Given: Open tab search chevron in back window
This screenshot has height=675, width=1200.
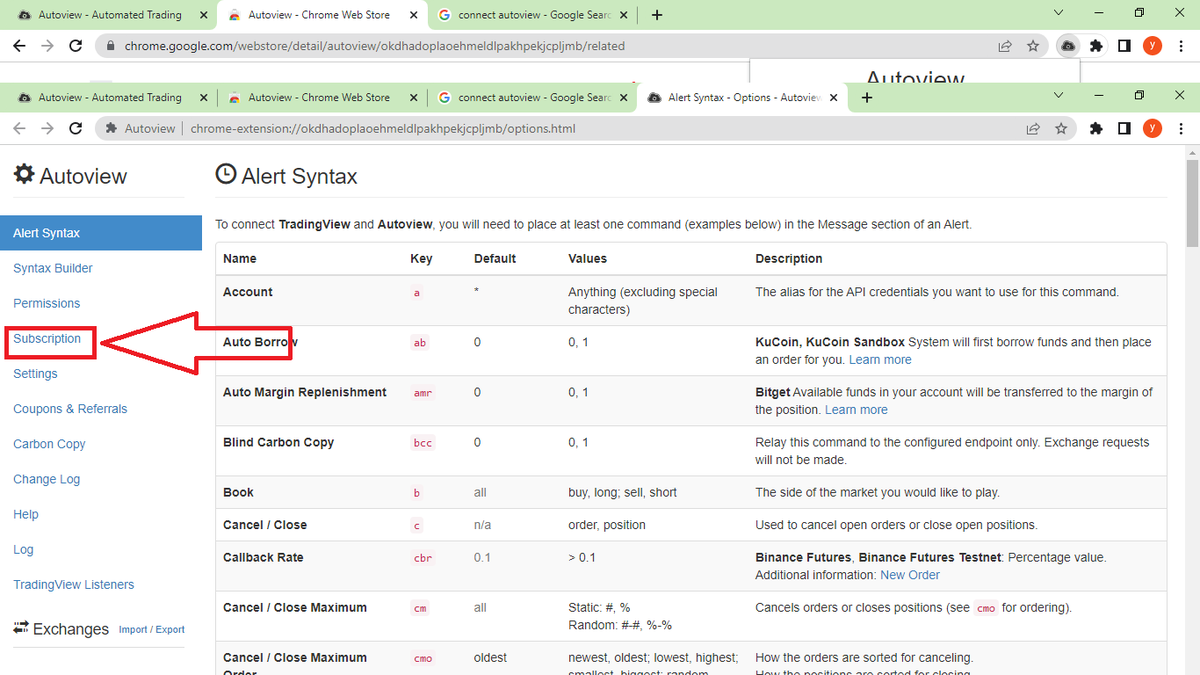Looking at the screenshot, I should tap(1060, 13).
